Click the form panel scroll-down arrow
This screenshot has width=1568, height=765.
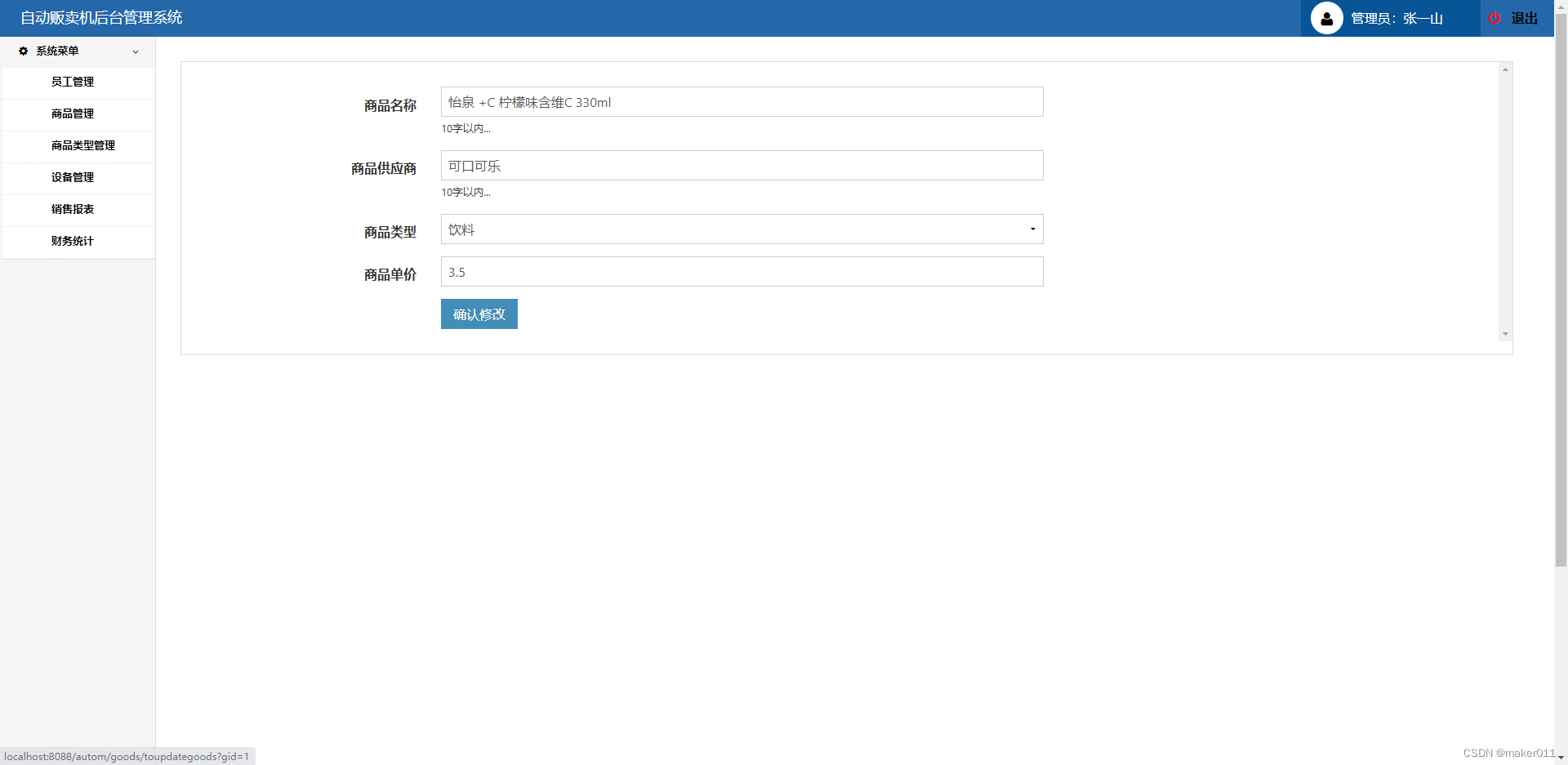[x=1505, y=334]
